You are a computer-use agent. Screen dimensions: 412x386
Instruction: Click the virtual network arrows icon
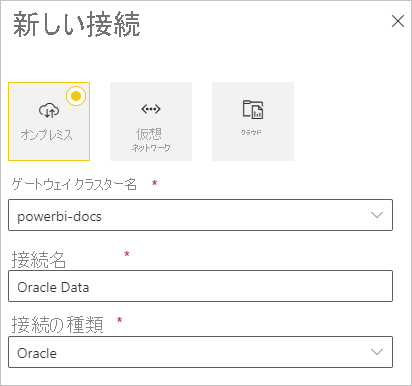click(151, 109)
